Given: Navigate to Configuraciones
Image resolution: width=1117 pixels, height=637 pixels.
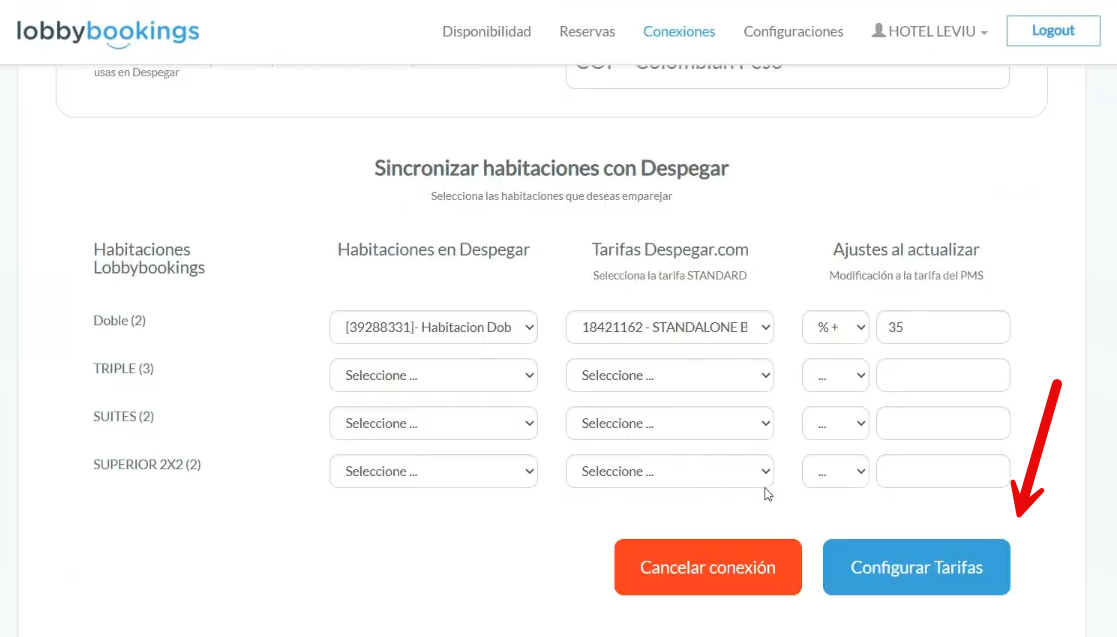Looking at the screenshot, I should point(794,31).
